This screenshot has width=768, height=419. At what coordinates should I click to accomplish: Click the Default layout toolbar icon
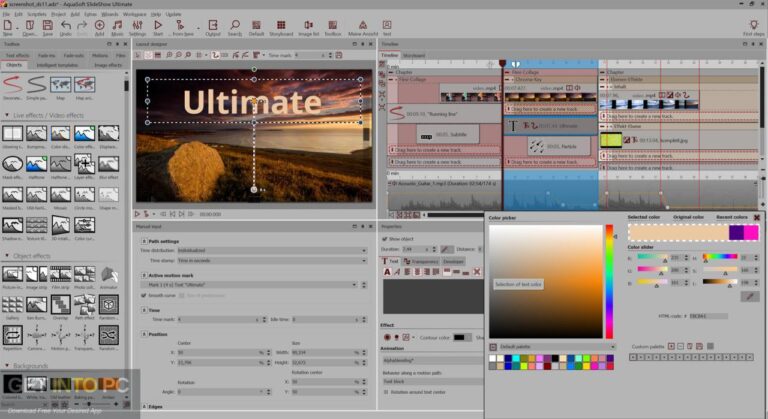pos(256,25)
